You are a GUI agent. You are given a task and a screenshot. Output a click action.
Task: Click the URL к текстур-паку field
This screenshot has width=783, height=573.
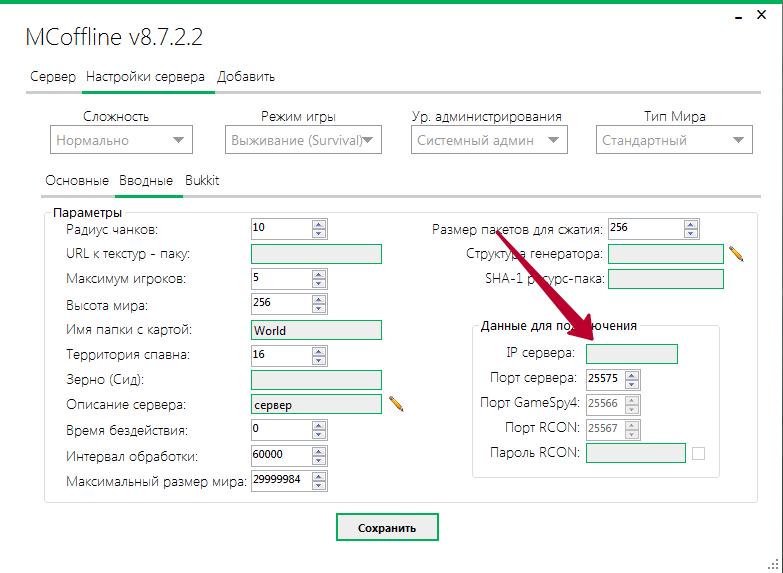click(316, 254)
